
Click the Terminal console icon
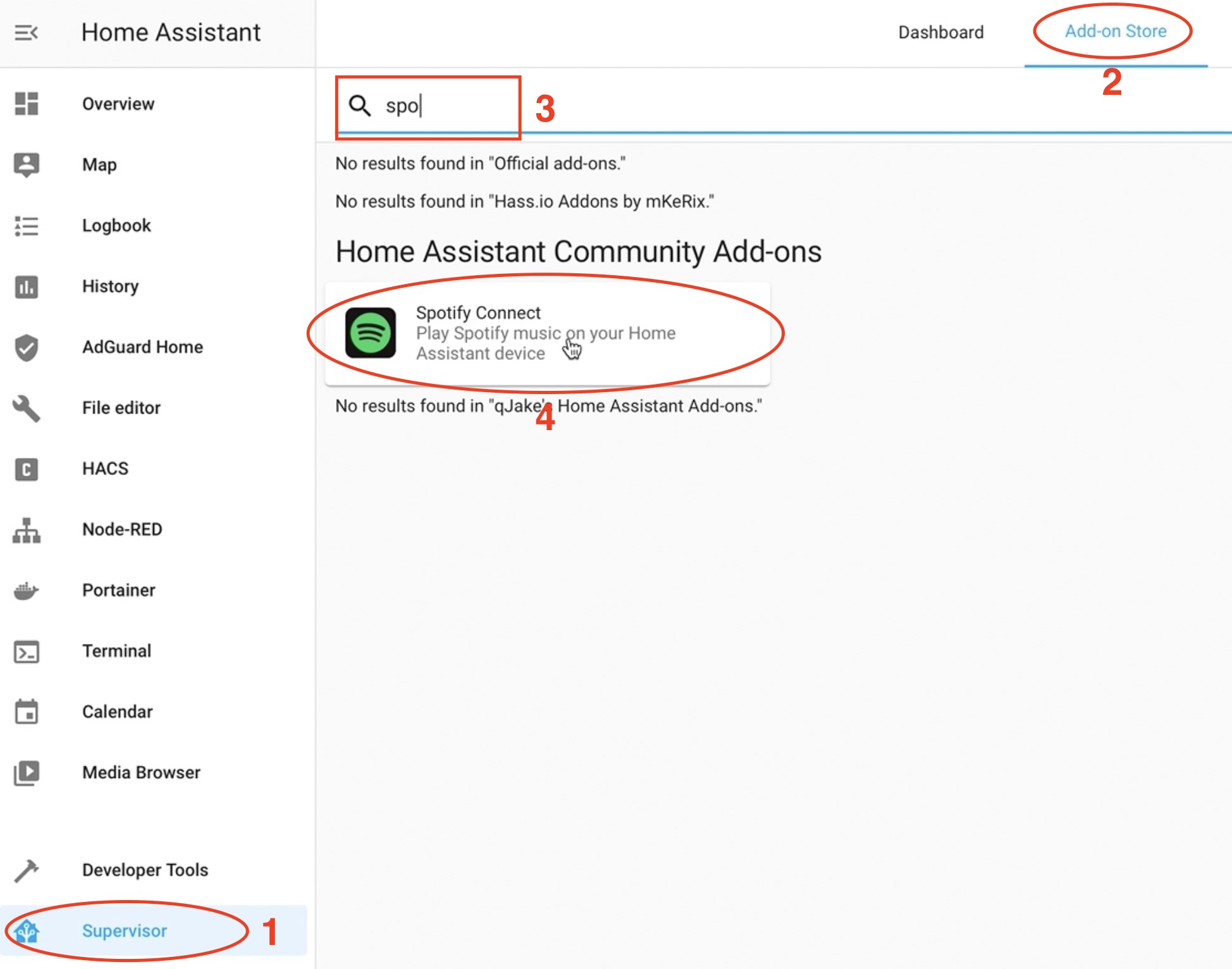[27, 651]
